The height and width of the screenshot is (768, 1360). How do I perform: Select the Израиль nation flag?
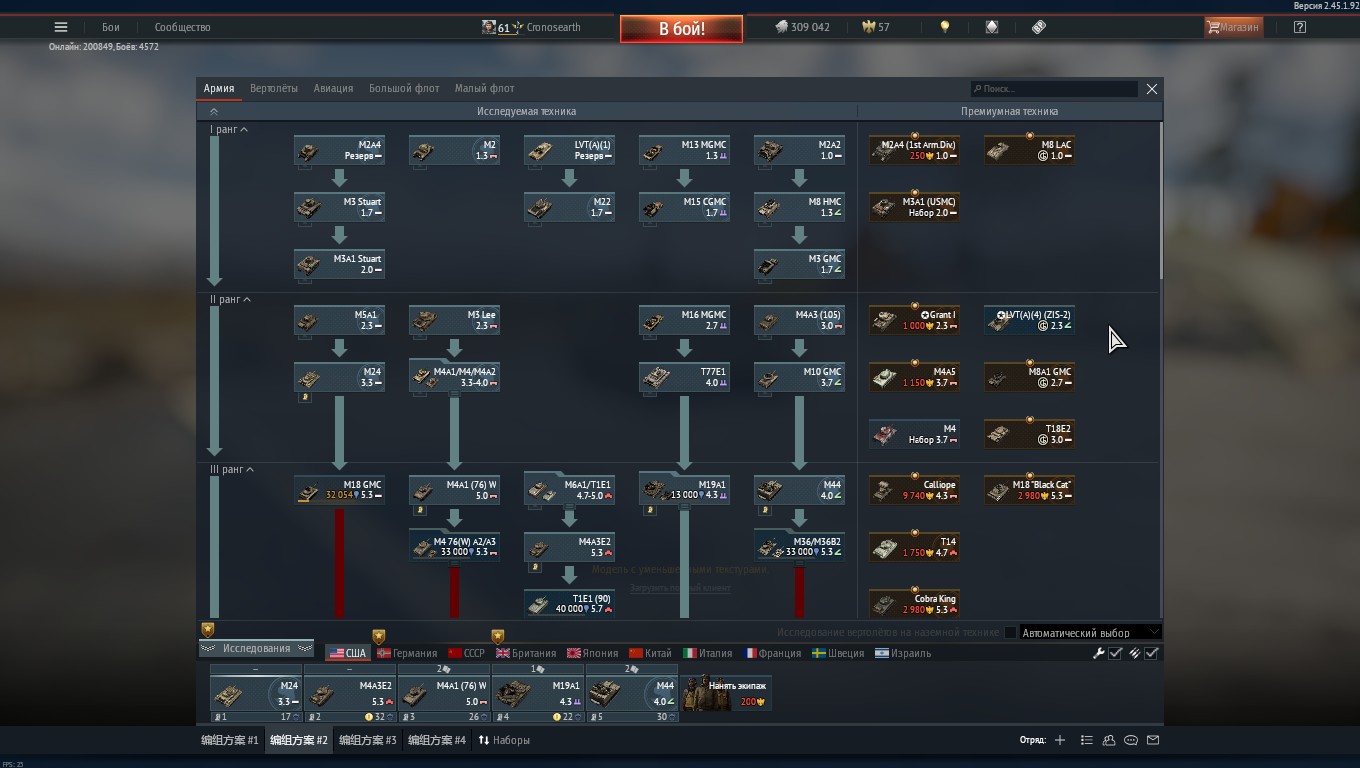(x=903, y=653)
